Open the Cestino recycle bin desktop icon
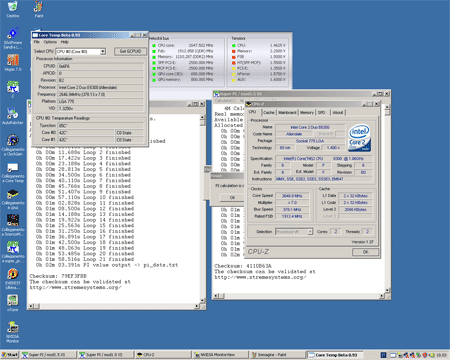The width and height of the screenshot is (450, 360). pyautogui.click(x=13, y=9)
